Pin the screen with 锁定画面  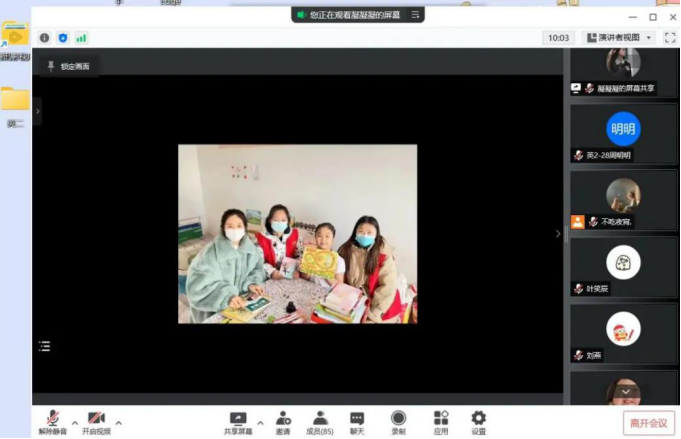click(68, 66)
